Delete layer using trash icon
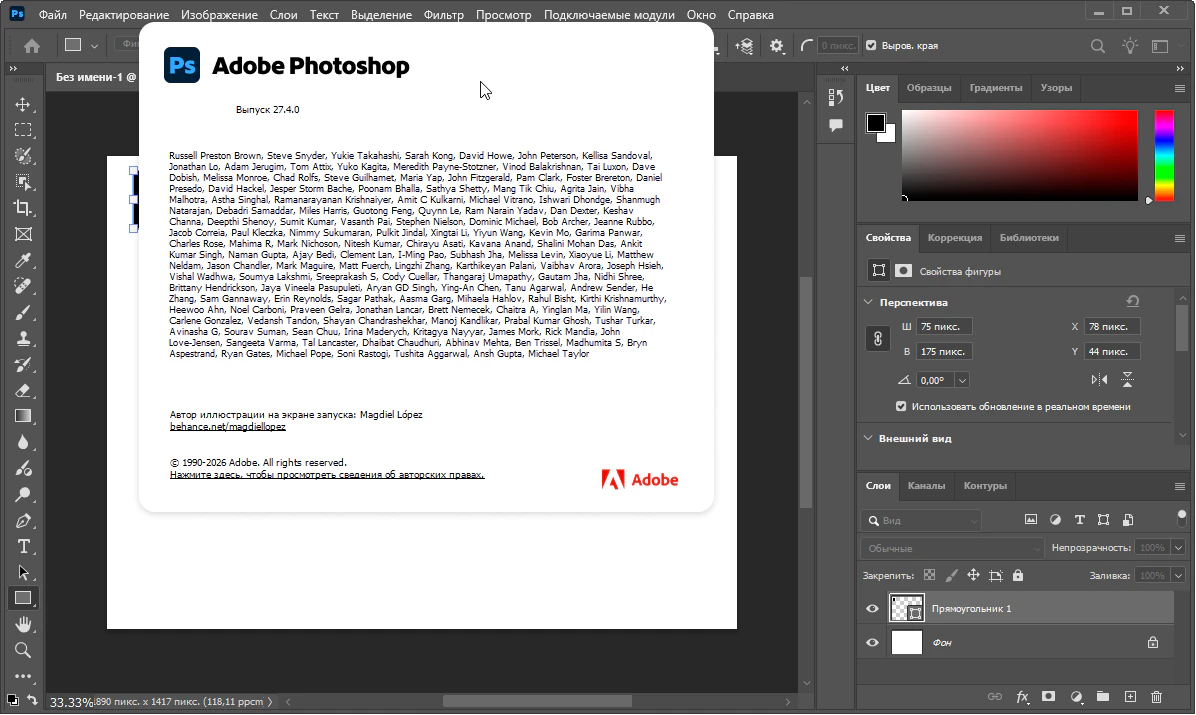Image resolution: width=1196 pixels, height=715 pixels. [x=1157, y=696]
